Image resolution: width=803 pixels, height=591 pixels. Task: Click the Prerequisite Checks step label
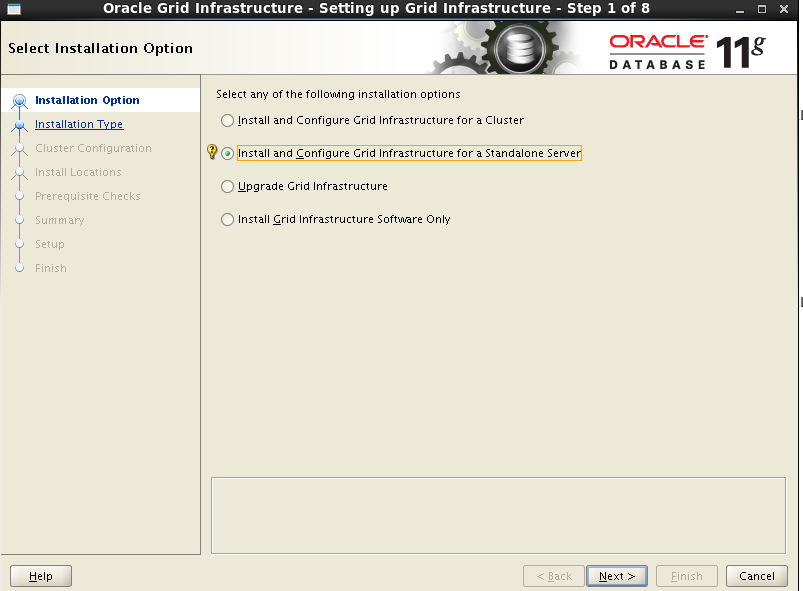tap(88, 196)
